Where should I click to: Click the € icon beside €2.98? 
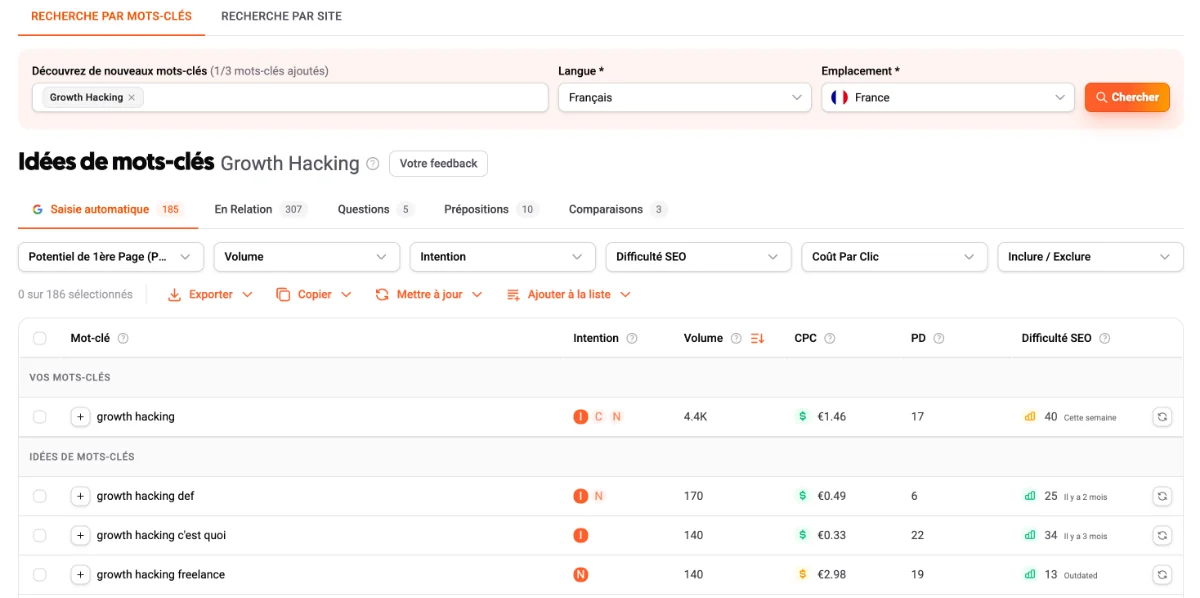click(802, 575)
